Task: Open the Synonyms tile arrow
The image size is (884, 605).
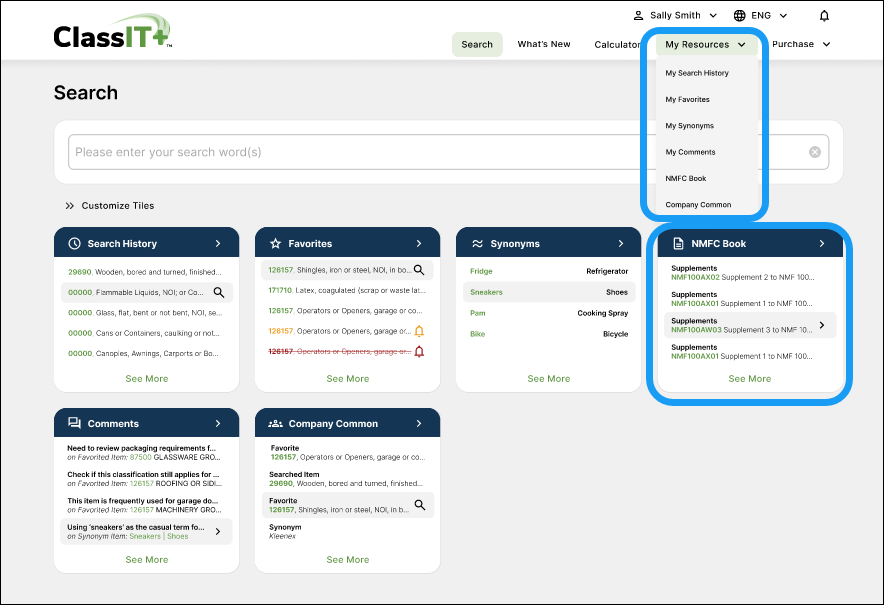Action: [x=621, y=244]
